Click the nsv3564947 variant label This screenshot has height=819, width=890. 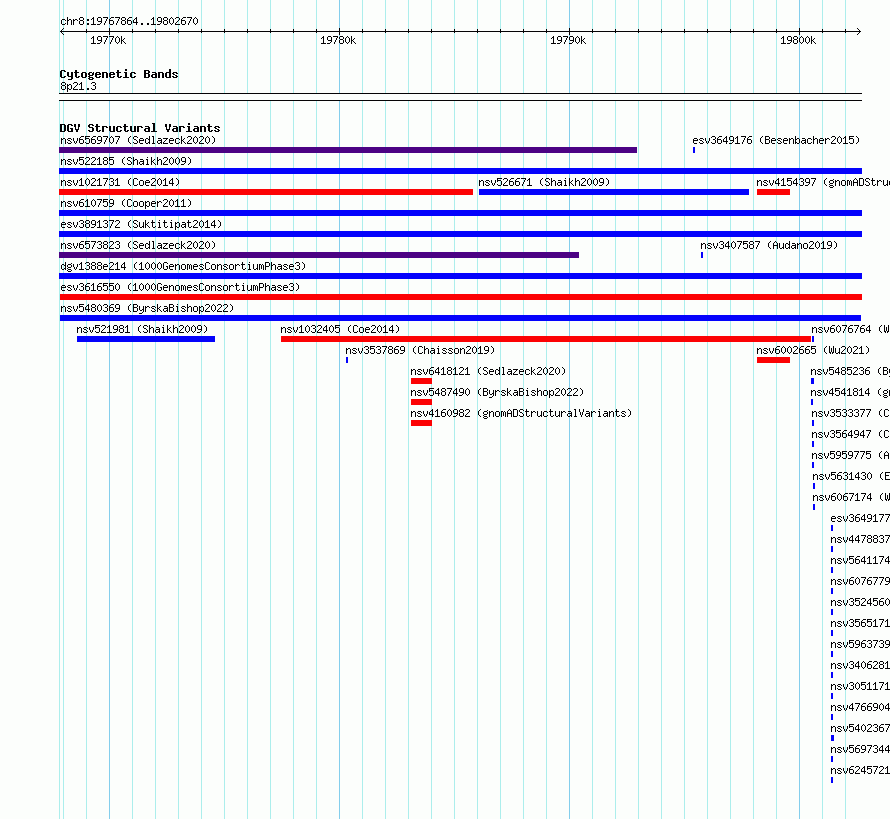(x=850, y=434)
